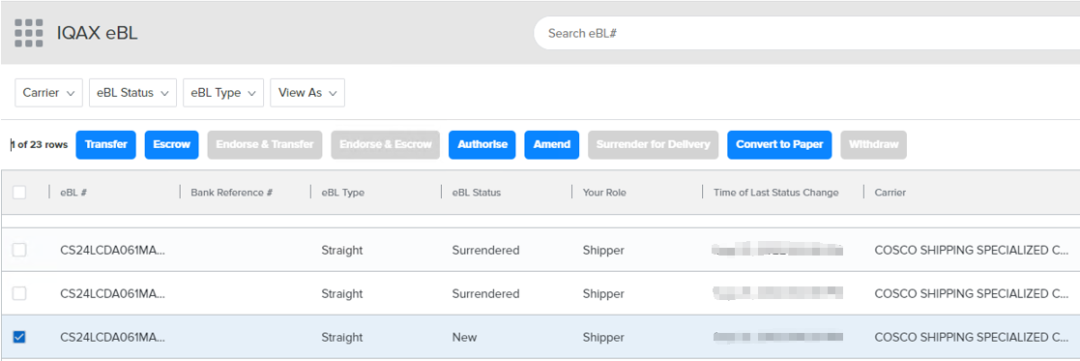Click the Your Role column header
Screen dimensions: 1080x361
604,193
